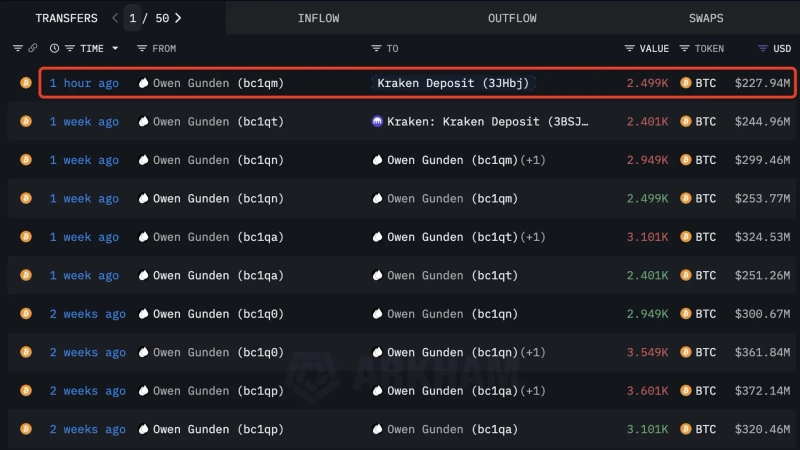
Task: Toggle the USD column filter
Action: [763, 48]
